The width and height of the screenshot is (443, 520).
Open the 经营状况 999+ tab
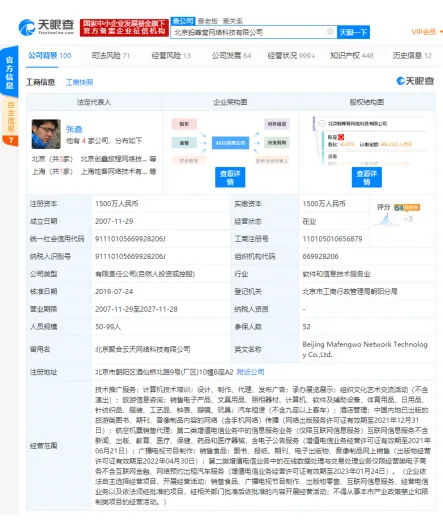tap(291, 56)
